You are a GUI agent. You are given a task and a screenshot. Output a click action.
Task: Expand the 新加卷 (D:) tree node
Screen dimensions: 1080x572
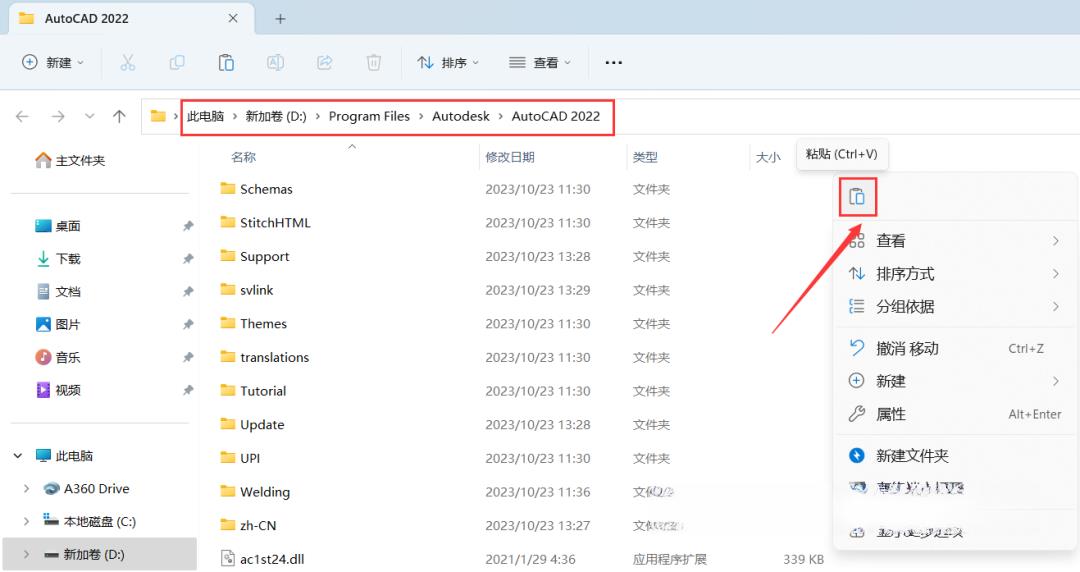tap(26, 554)
